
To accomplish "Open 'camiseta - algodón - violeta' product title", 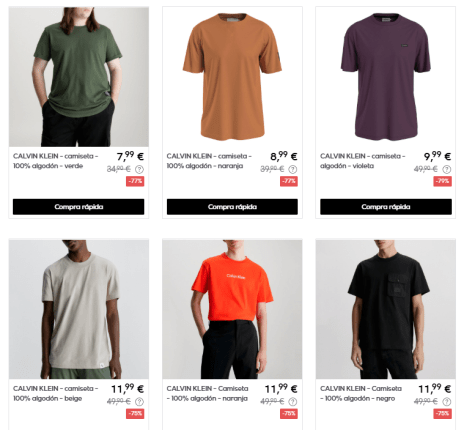I will 363,161.
